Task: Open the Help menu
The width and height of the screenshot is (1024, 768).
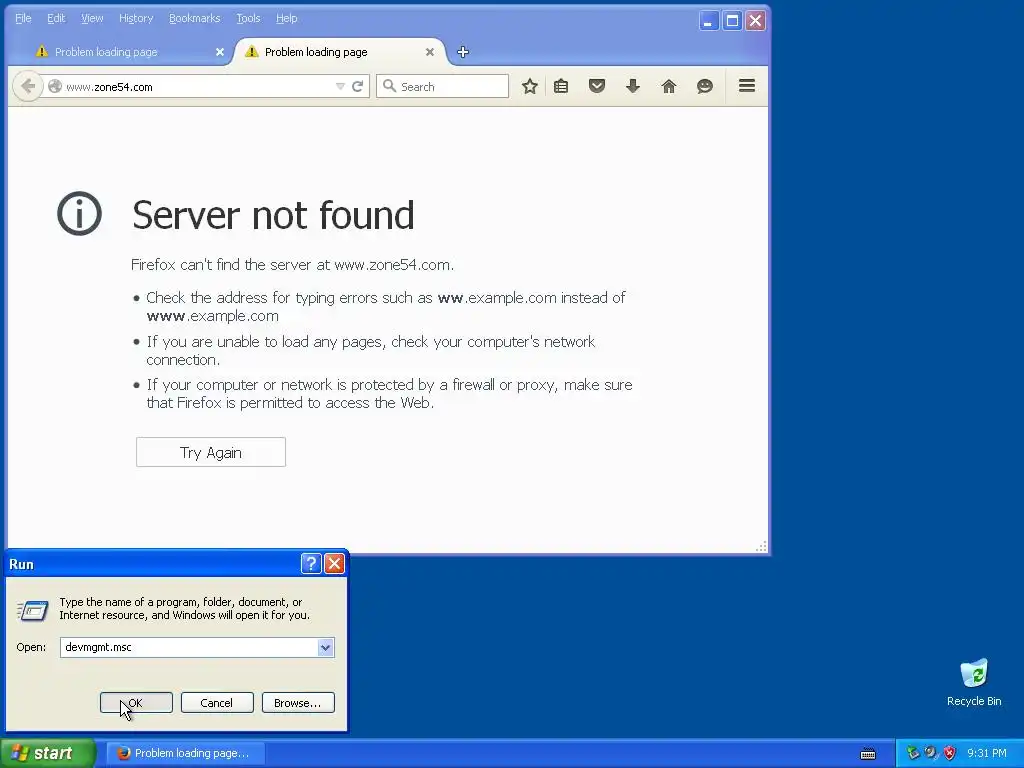Action: coord(287,18)
